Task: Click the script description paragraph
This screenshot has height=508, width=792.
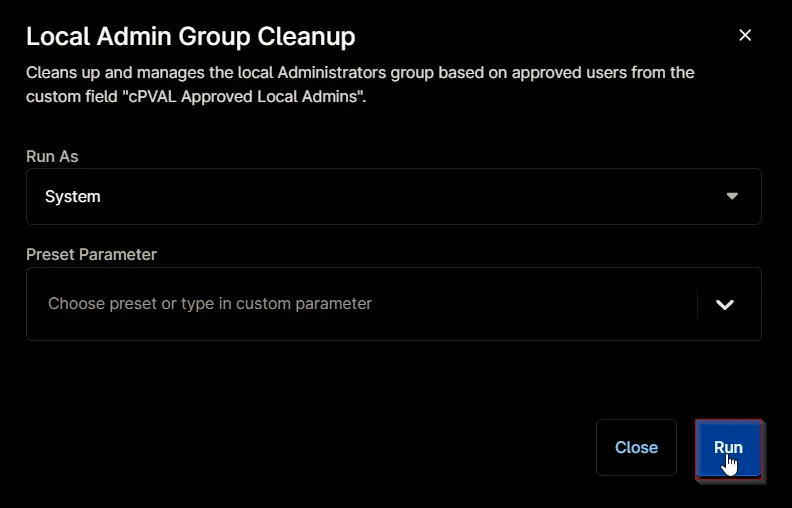Action: coord(360,84)
